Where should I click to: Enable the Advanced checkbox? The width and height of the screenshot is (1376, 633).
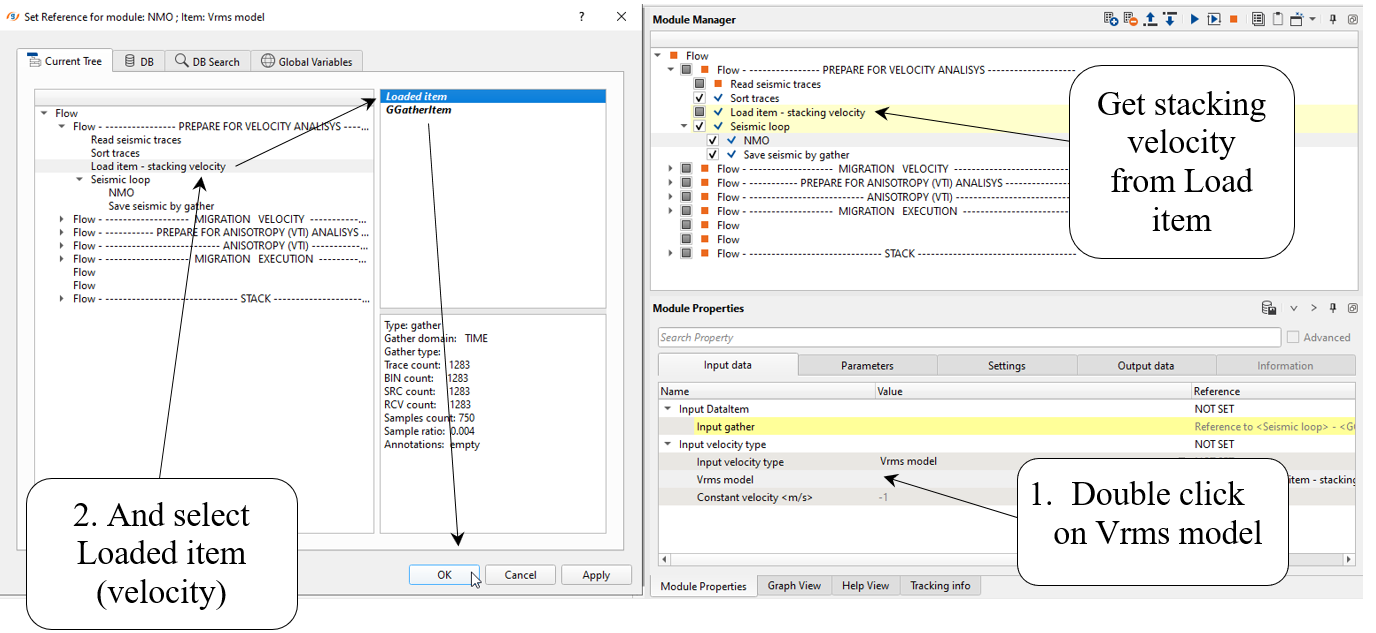1294,338
